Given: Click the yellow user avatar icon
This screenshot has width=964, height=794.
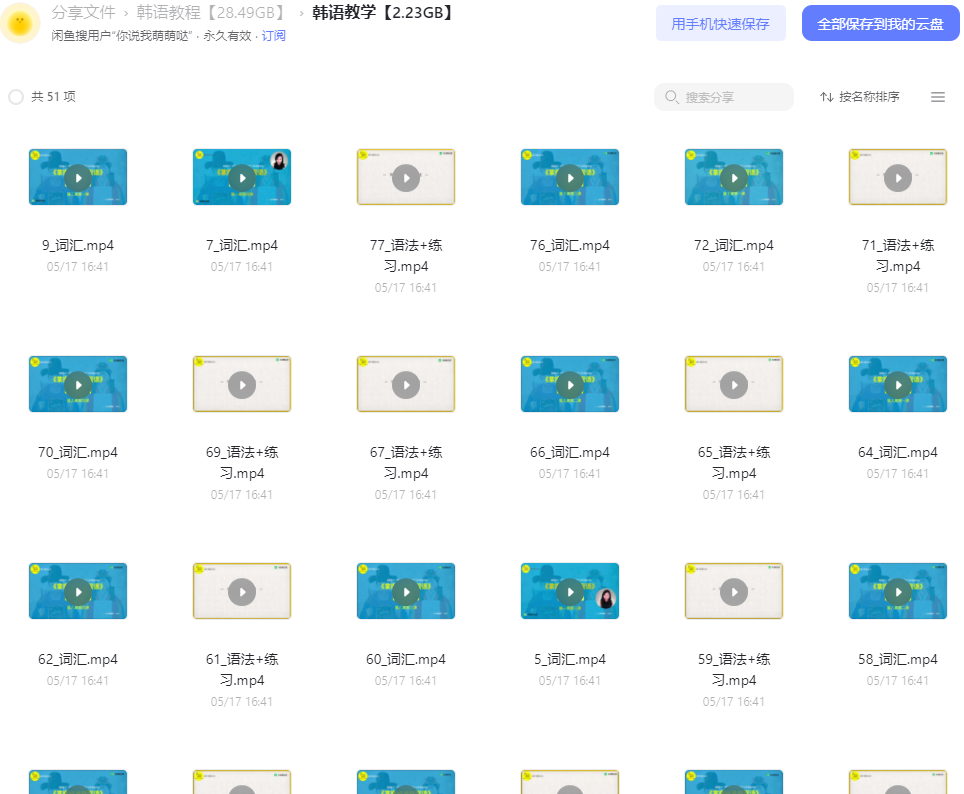Looking at the screenshot, I should [x=20, y=23].
